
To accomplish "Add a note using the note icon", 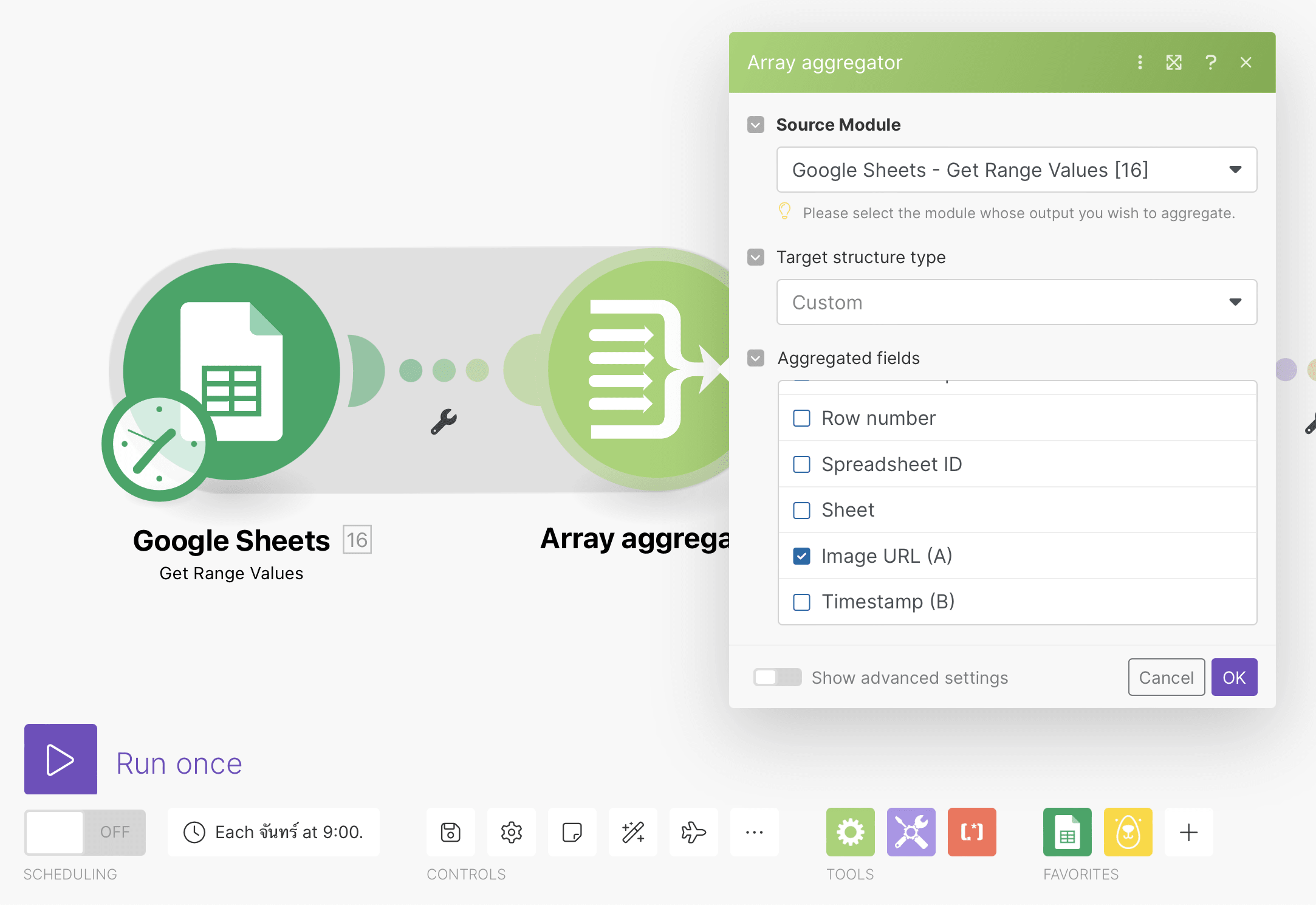I will (572, 832).
